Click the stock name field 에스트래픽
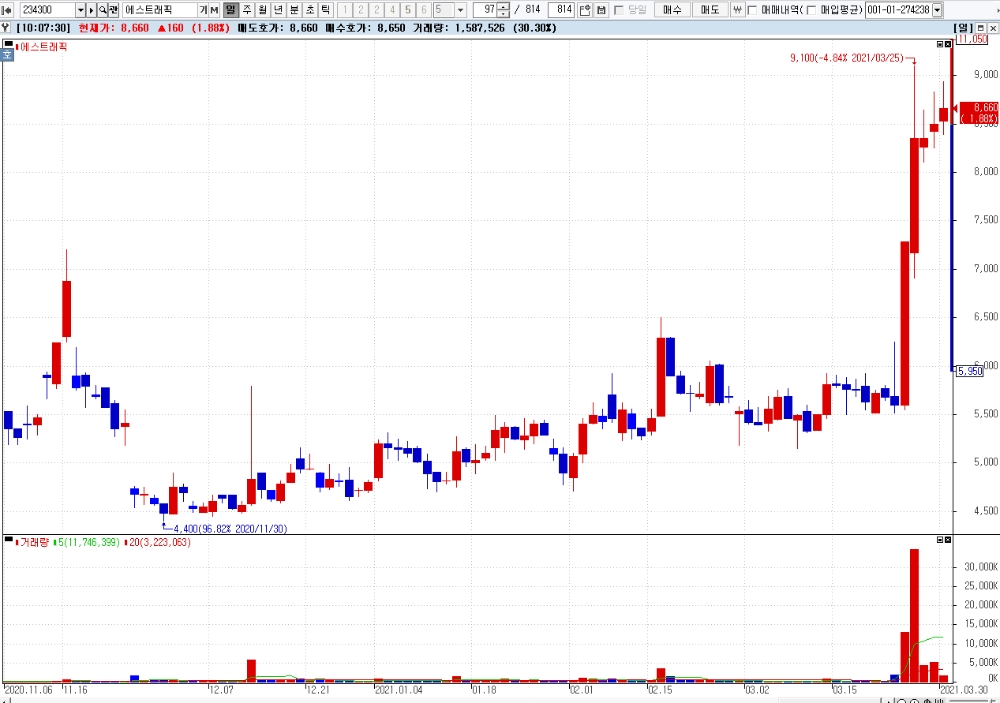 tap(159, 10)
